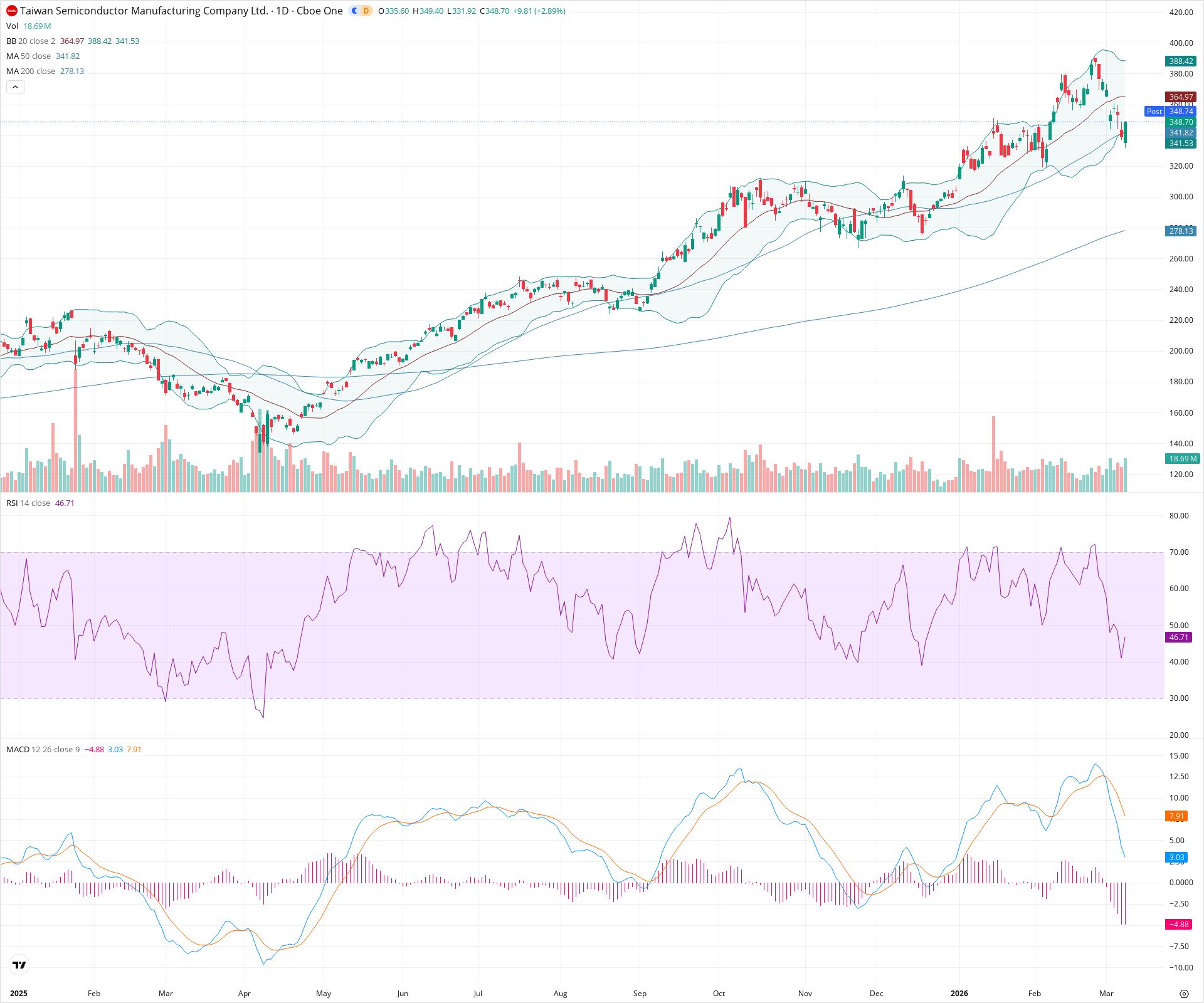
Task: Click the Post market price label
Action: pos(1154,112)
